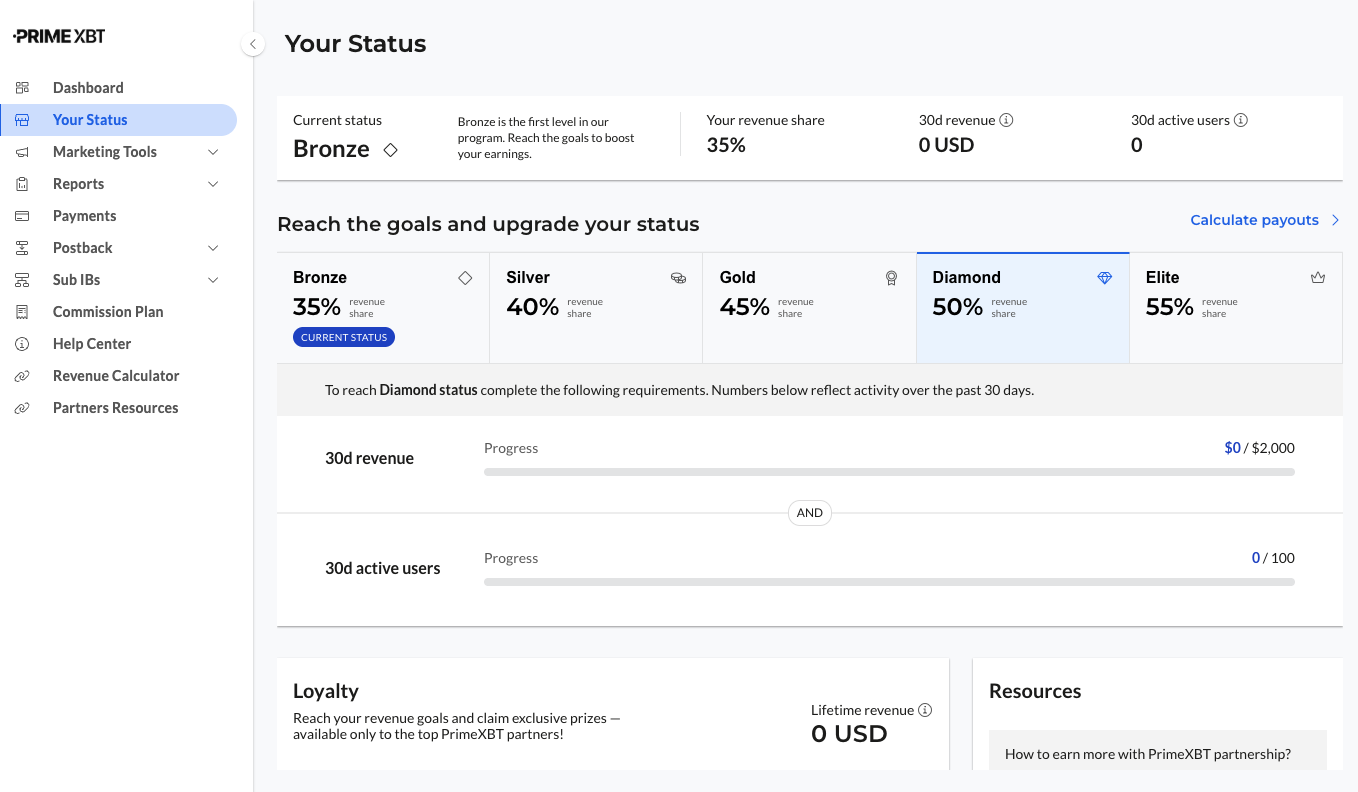
Task: Expand the Sub IBs submenu chevron
Action: 213,280
